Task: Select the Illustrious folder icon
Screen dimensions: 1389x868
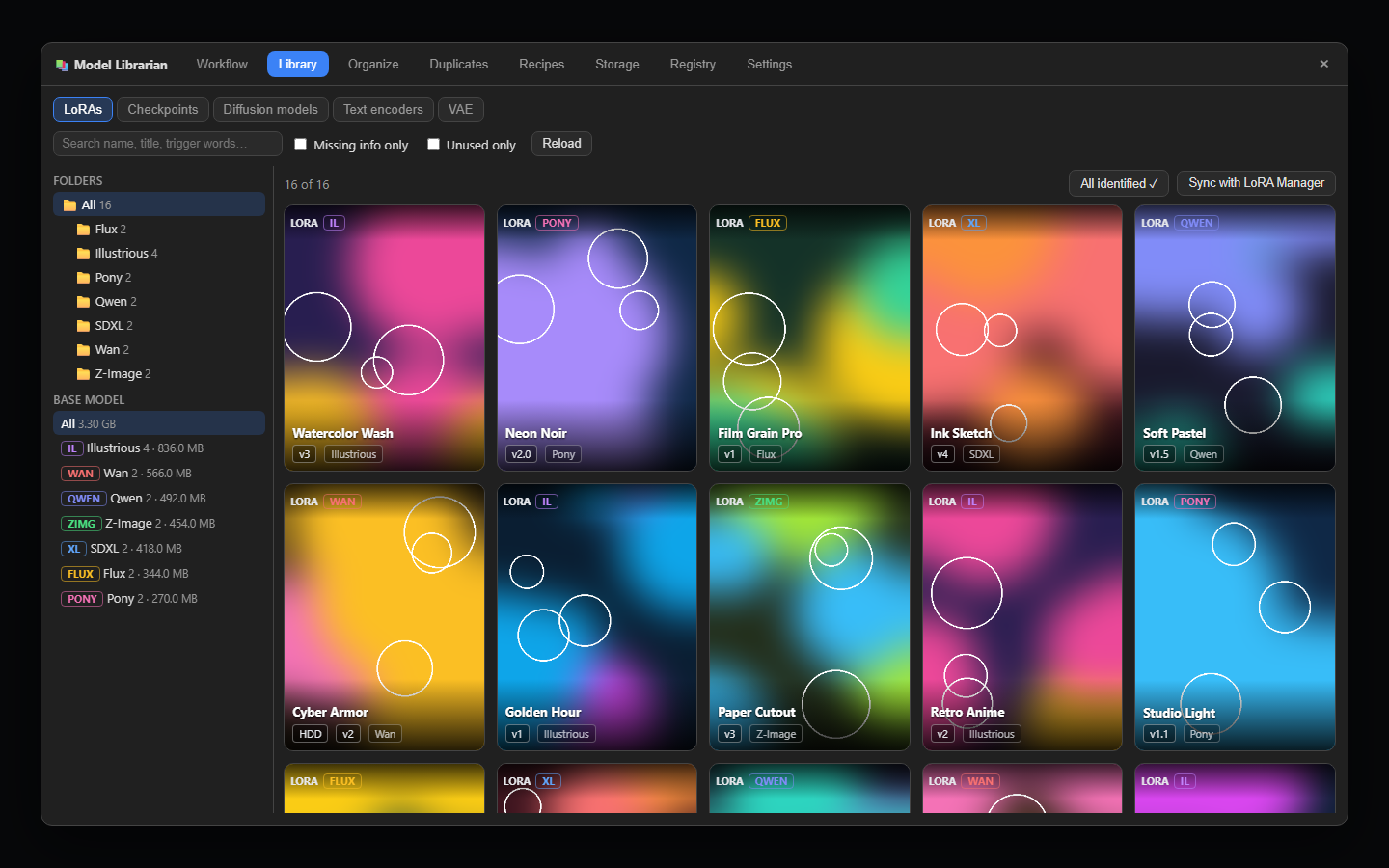Action: click(x=83, y=254)
